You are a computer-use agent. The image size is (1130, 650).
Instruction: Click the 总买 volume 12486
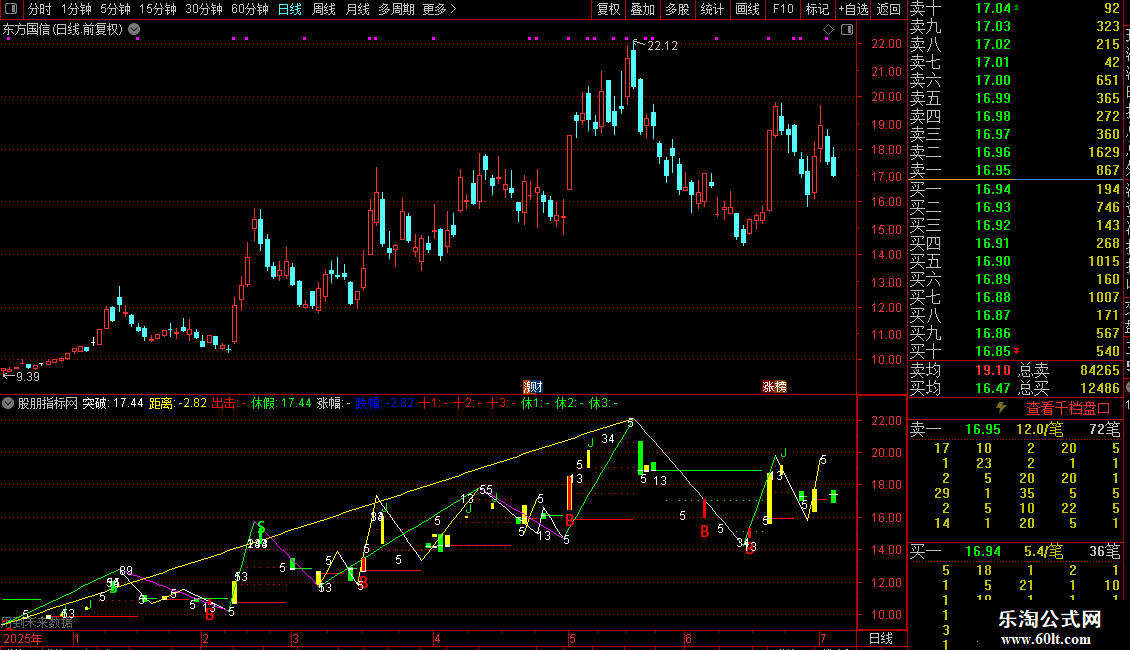coord(1100,388)
